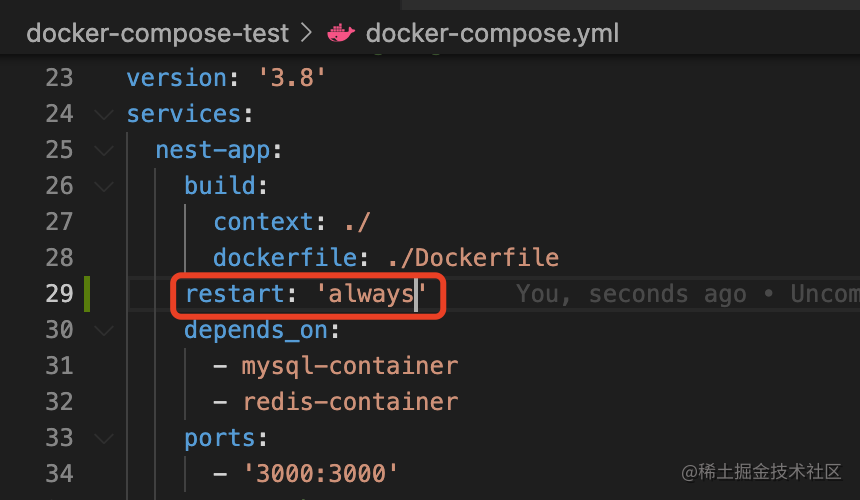Click the ./Dockerfile path text
The height and width of the screenshot is (500, 860).
(473, 258)
